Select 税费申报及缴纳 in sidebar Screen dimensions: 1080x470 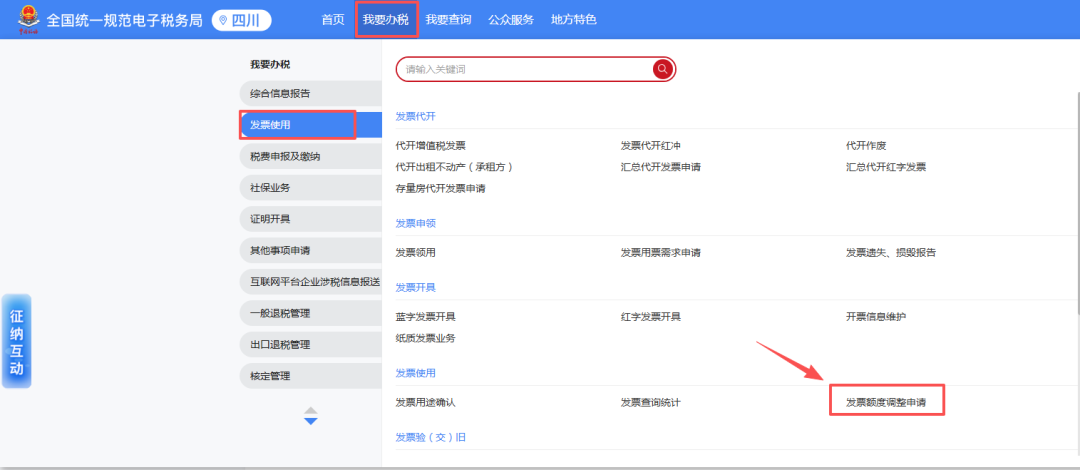[x=311, y=156]
